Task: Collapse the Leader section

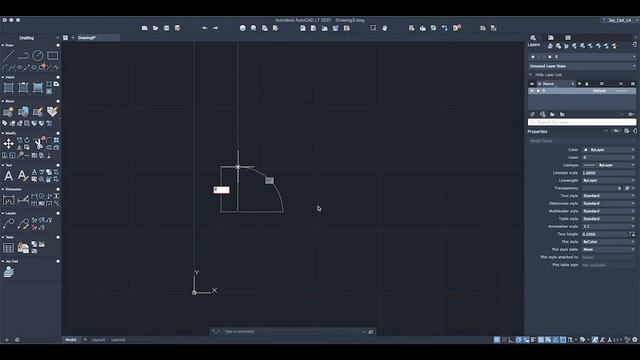Action: tap(3, 213)
